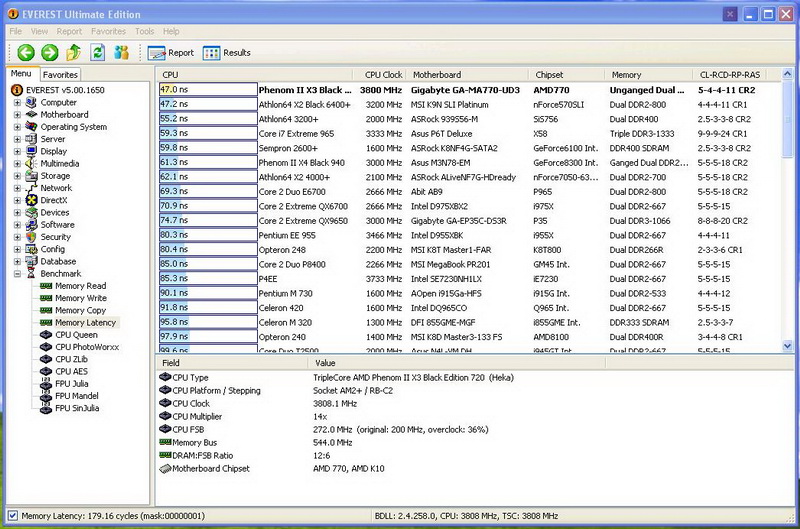Click scroll-up arrow of results list
Image resolution: width=800 pixels, height=529 pixels.
[x=787, y=74]
